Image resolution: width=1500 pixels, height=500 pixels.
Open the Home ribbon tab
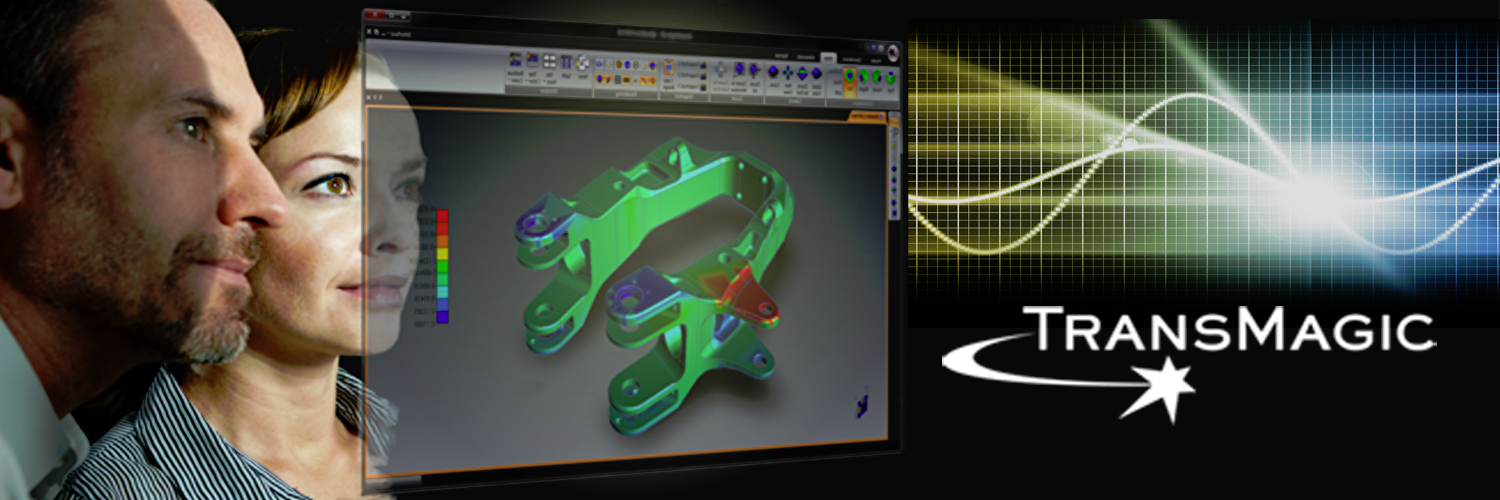(x=876, y=60)
